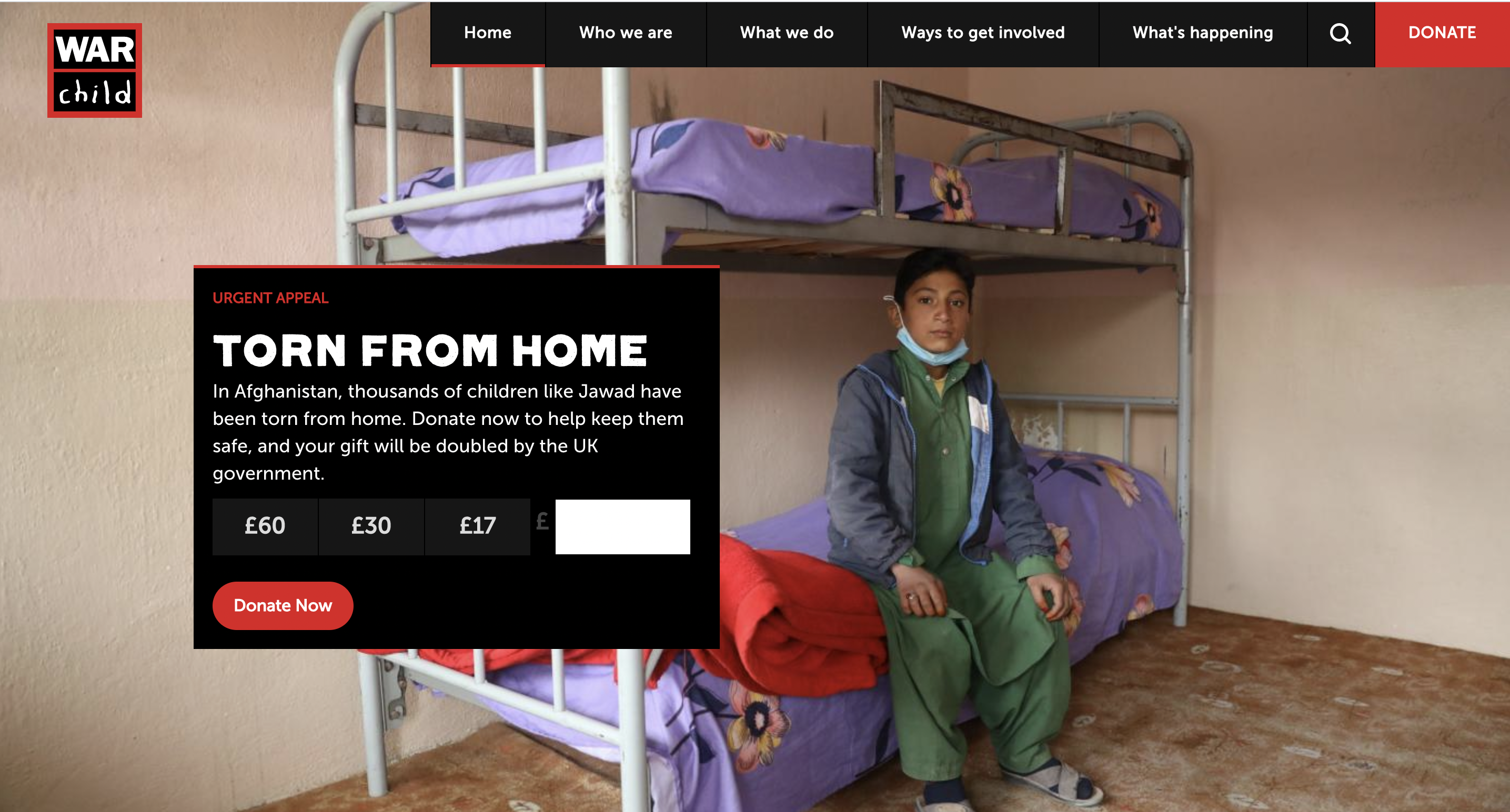Screen dimensions: 1510x812
Task: Select the £60 donation amount
Action: pos(265,526)
